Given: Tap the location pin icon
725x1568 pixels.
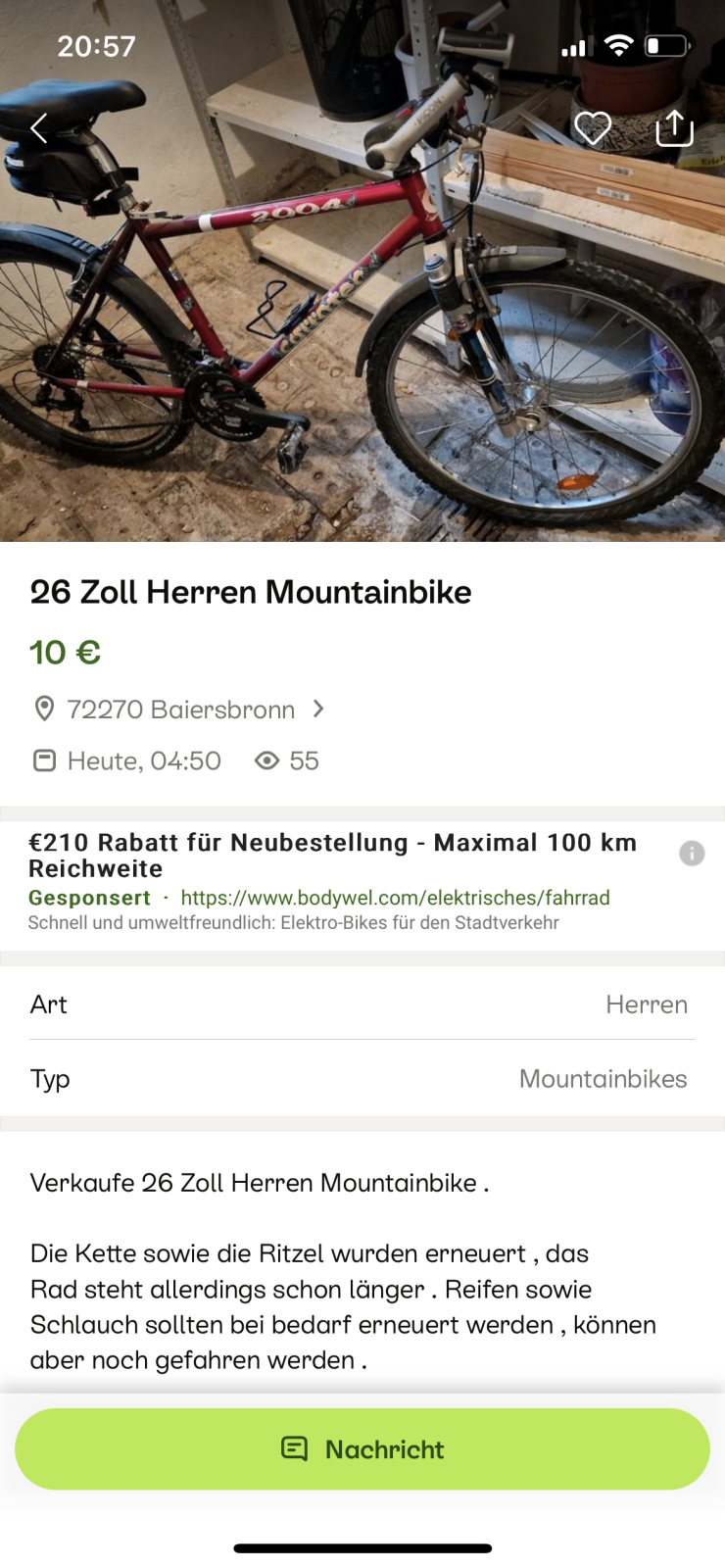Looking at the screenshot, I should coord(44,709).
